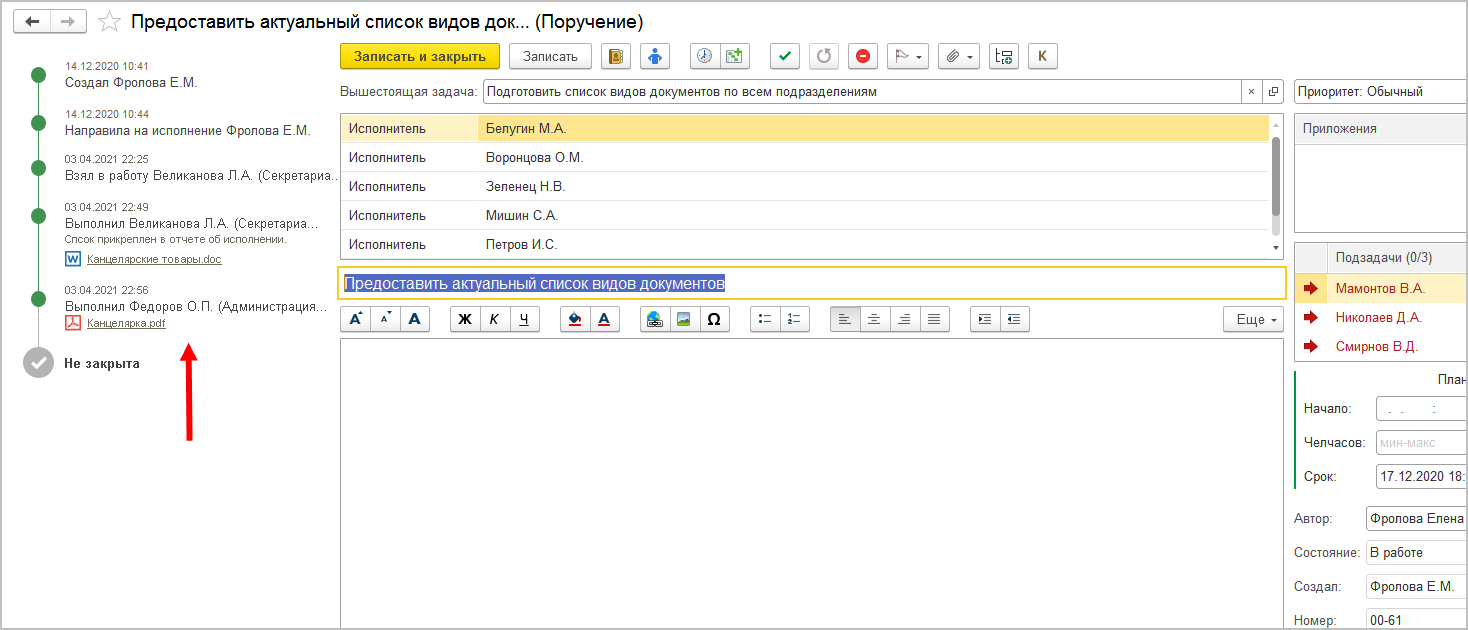The height and width of the screenshot is (630, 1468).
Task: Click the Записать button
Action: (x=550, y=56)
